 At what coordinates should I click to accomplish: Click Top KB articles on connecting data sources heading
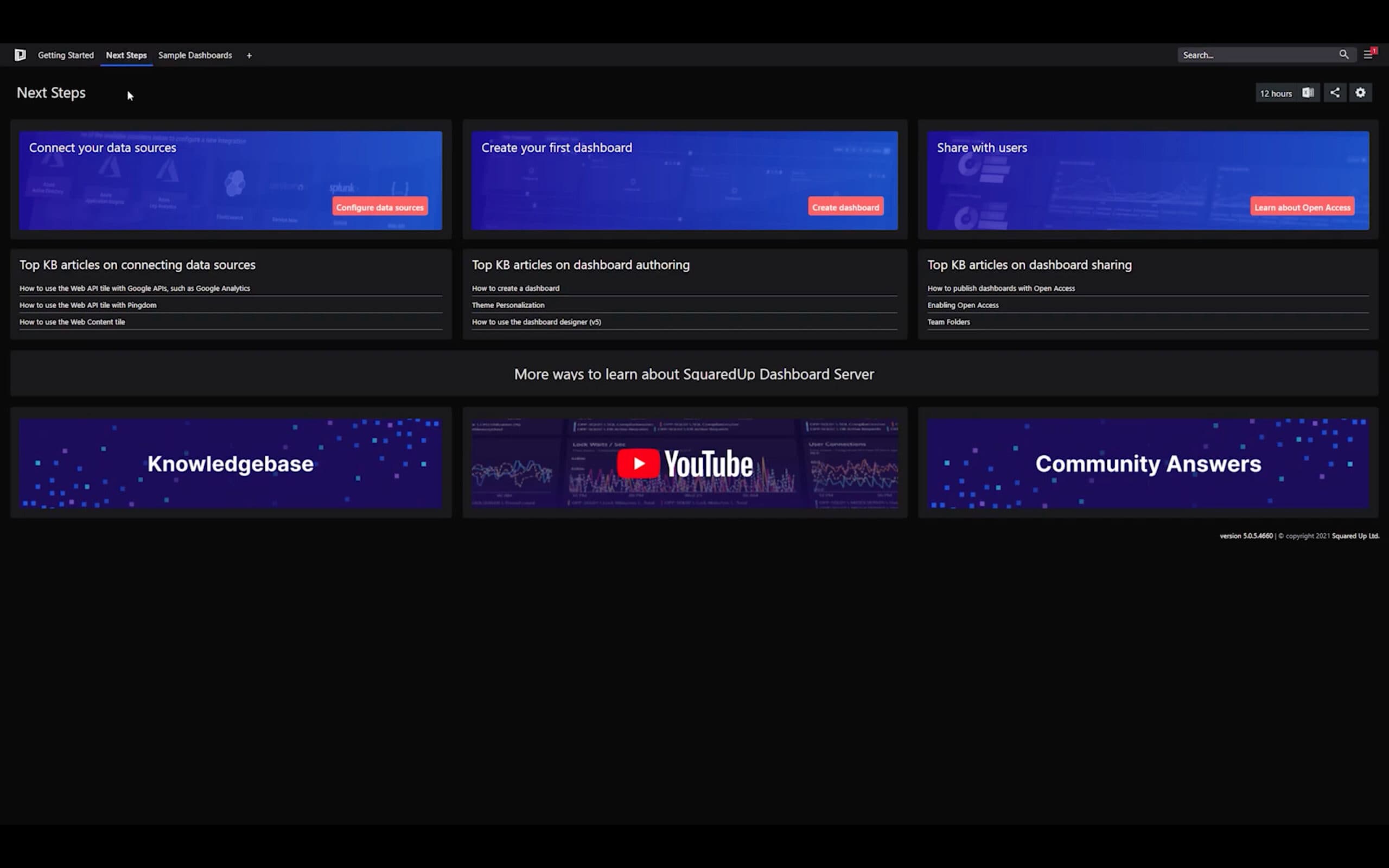(x=137, y=265)
